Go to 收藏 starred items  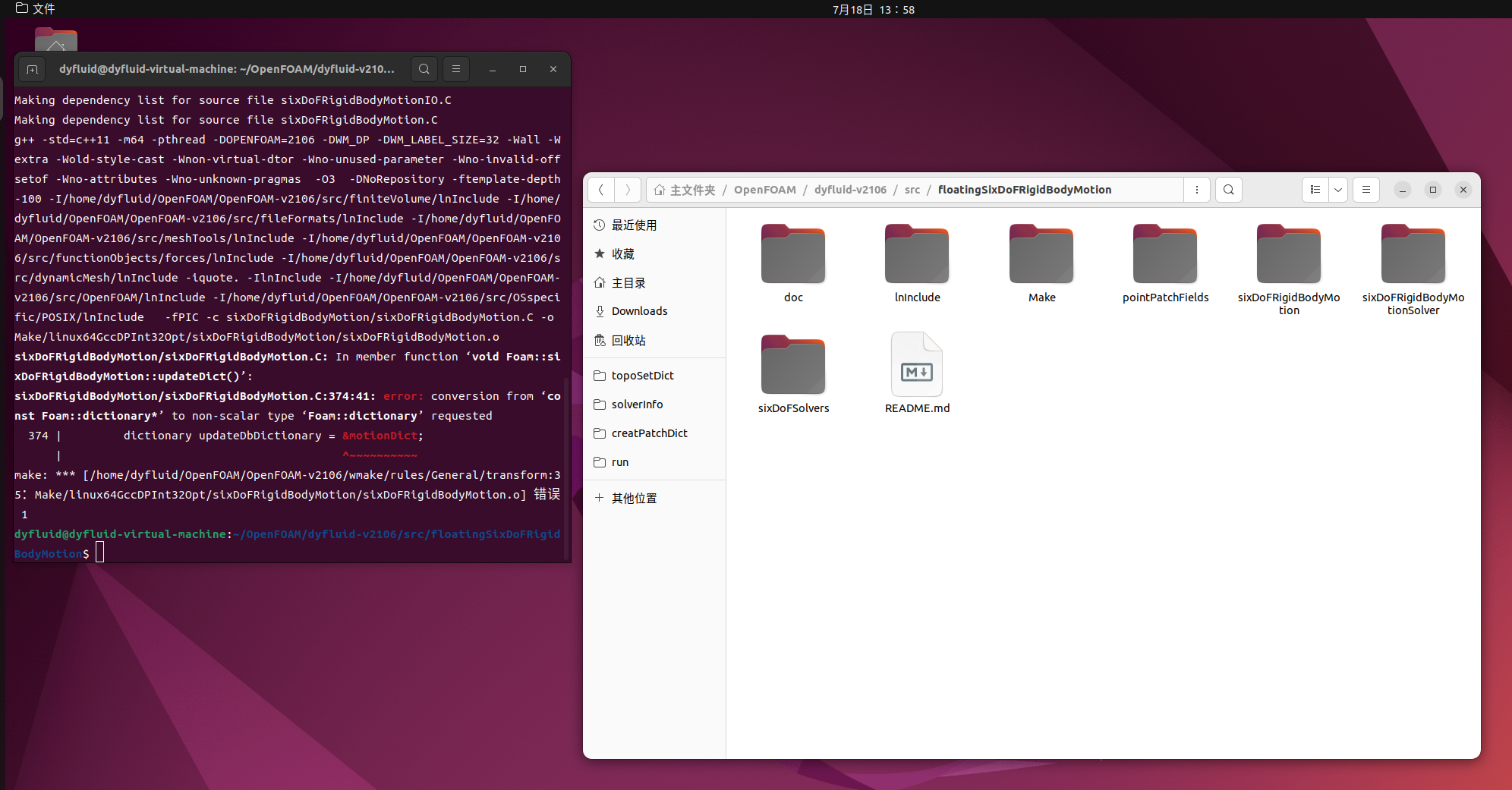tap(656, 254)
